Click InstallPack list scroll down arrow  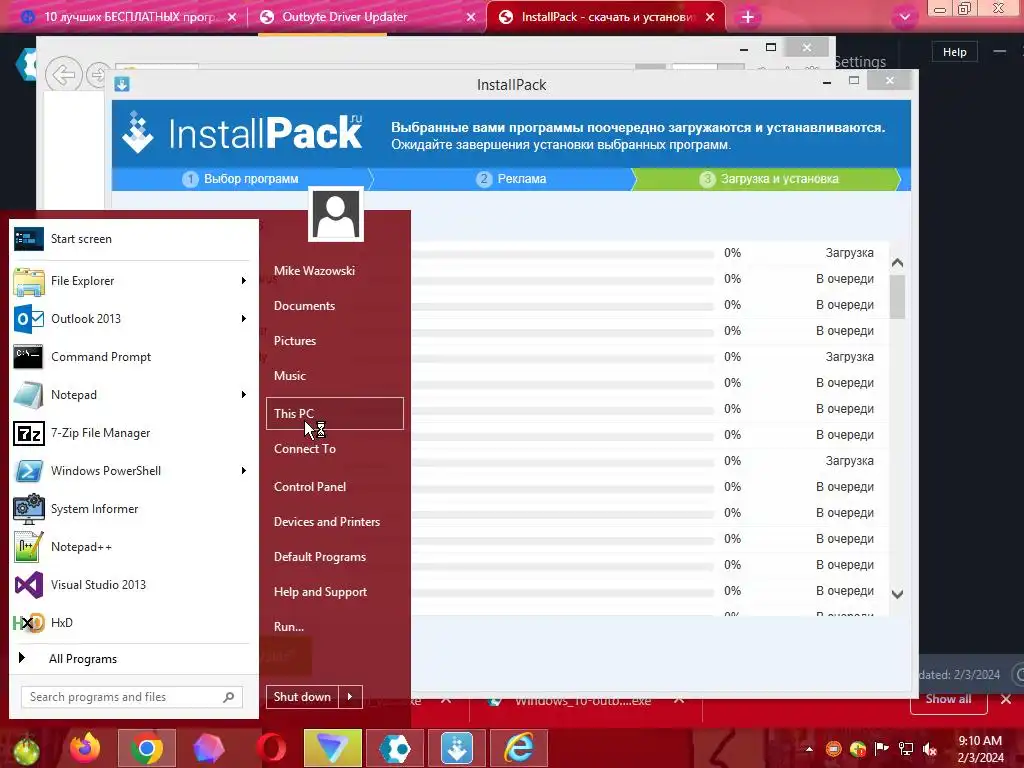point(897,594)
